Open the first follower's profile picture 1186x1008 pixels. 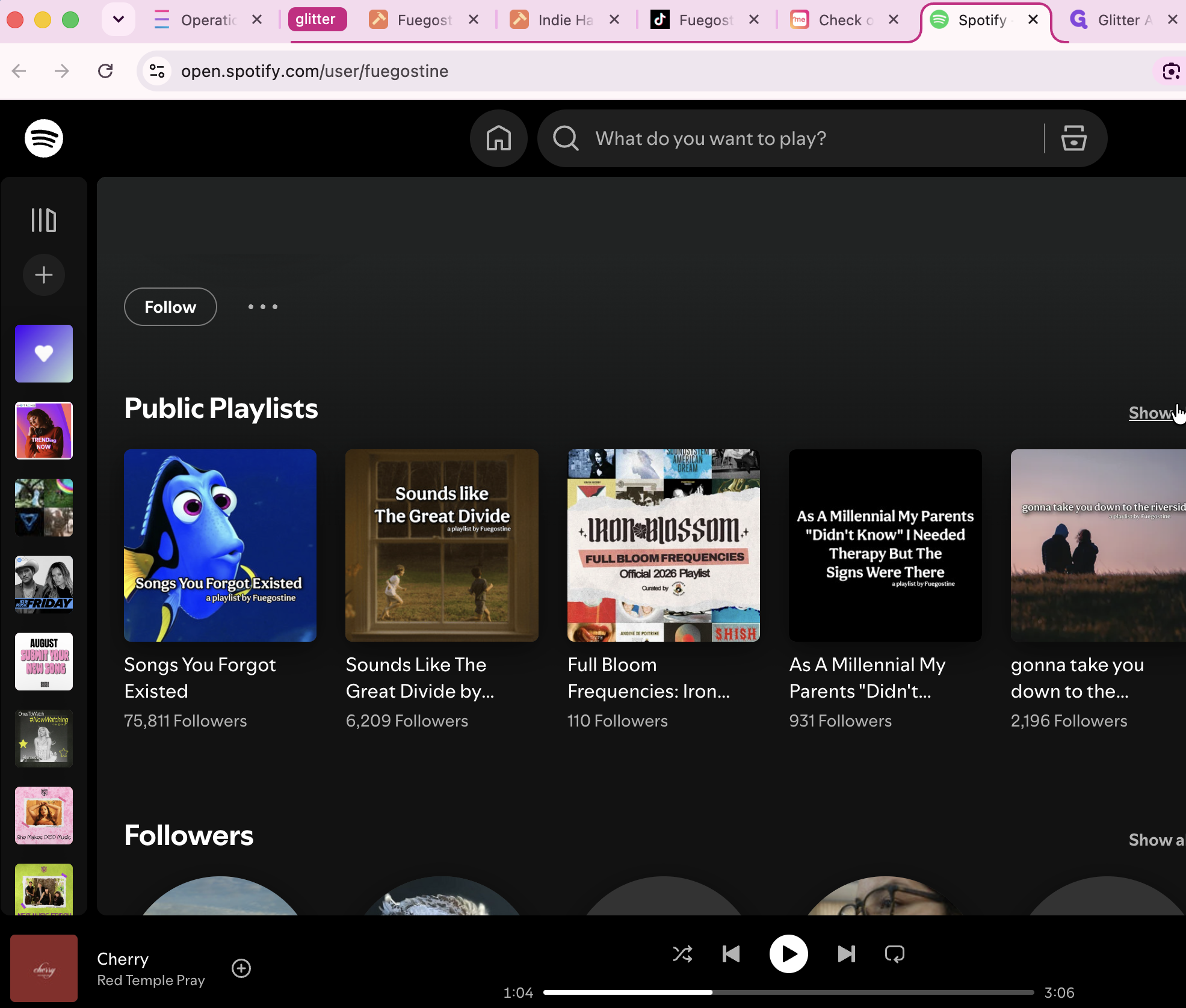(220, 896)
